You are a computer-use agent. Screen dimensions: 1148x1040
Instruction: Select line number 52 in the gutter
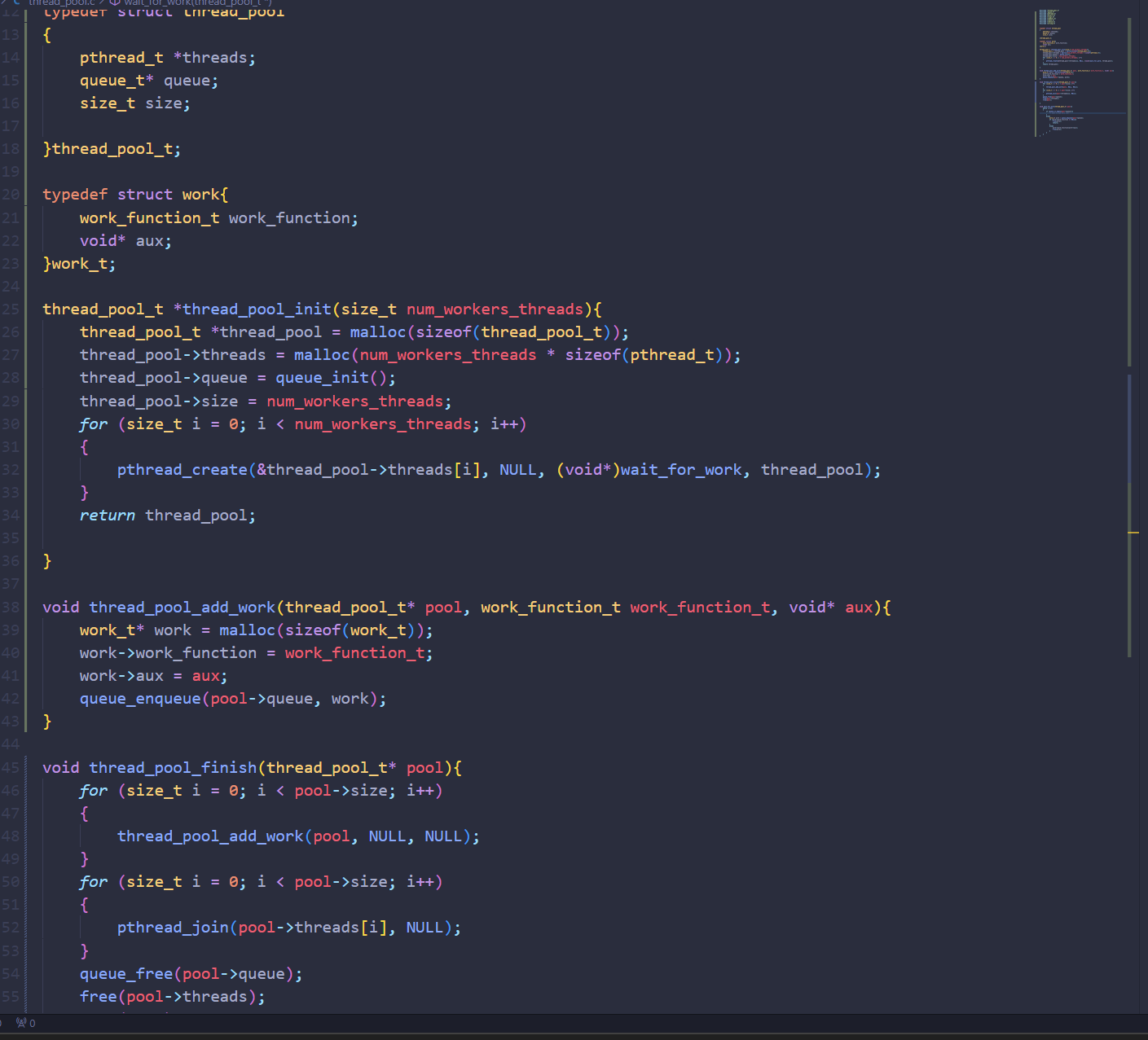tap(10, 928)
